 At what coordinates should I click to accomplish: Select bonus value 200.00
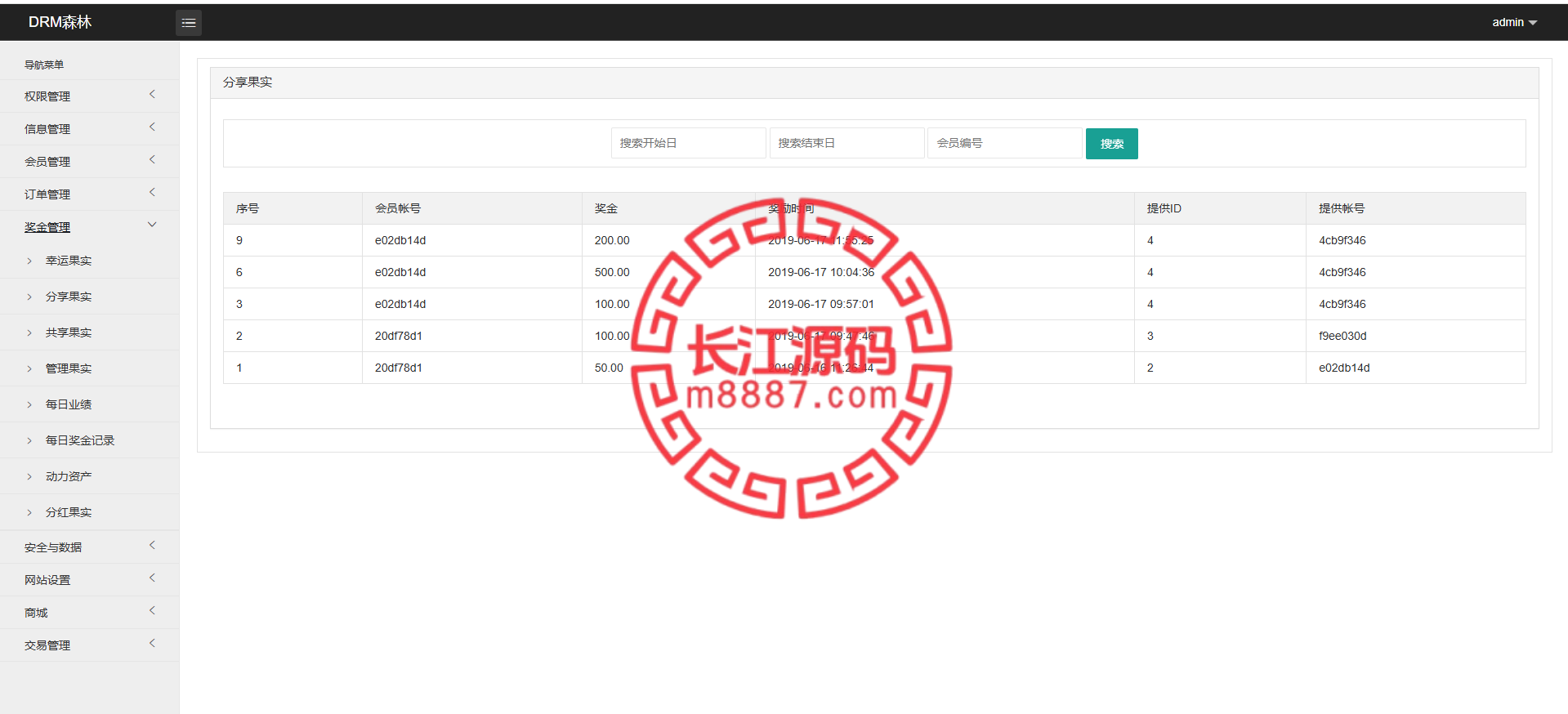tap(612, 240)
